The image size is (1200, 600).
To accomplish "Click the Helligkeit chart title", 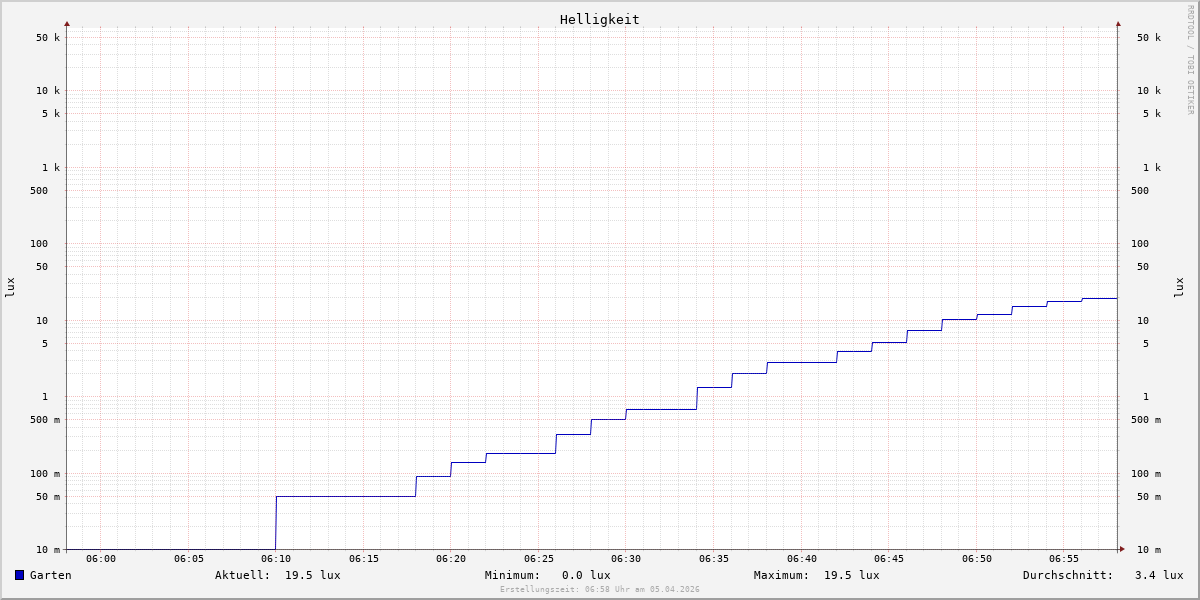I will (x=599, y=19).
